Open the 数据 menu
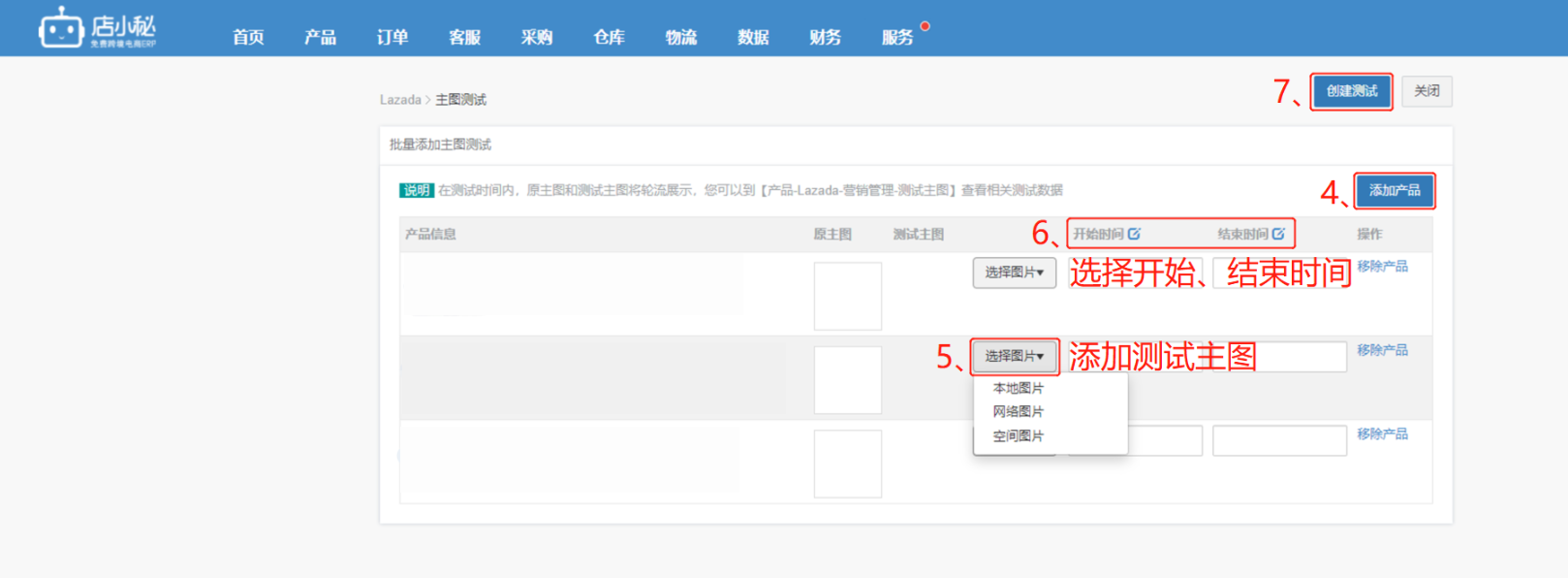Screen dimensions: 1568x578 tap(753, 37)
